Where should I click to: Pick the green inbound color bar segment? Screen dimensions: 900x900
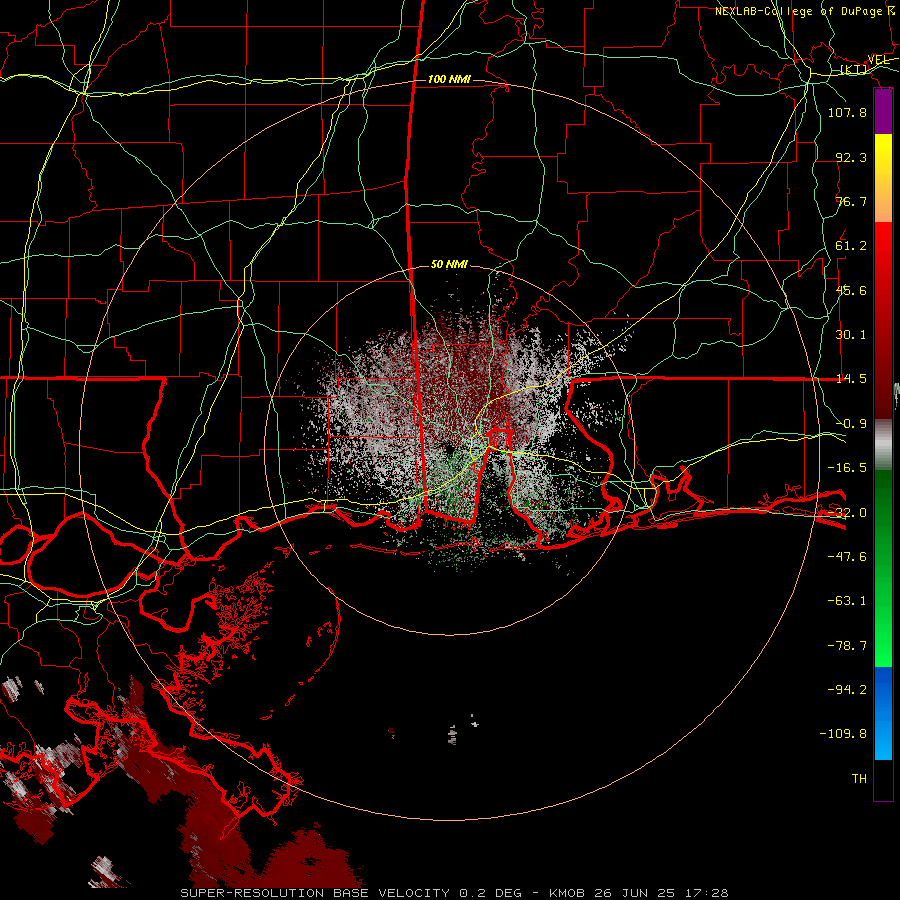[883, 568]
